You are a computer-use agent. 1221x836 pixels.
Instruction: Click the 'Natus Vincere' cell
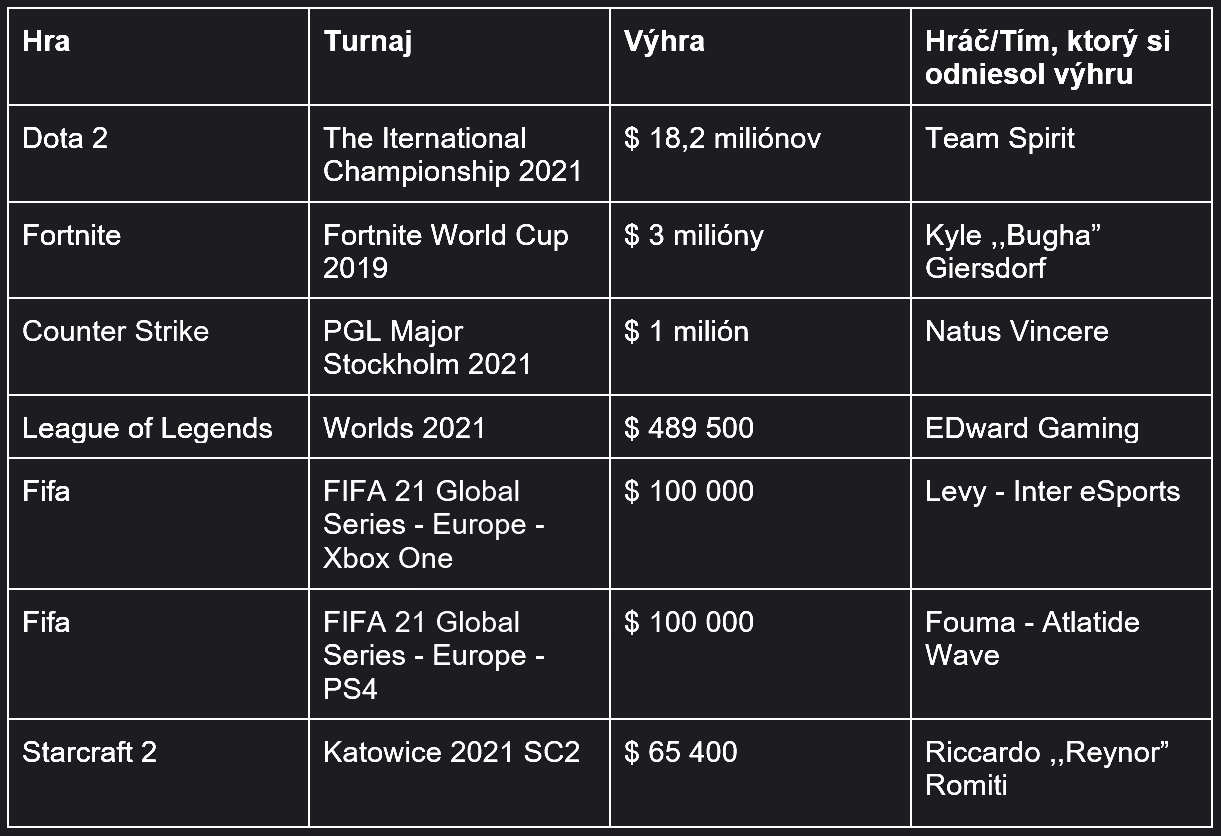pyautogui.click(x=1061, y=347)
